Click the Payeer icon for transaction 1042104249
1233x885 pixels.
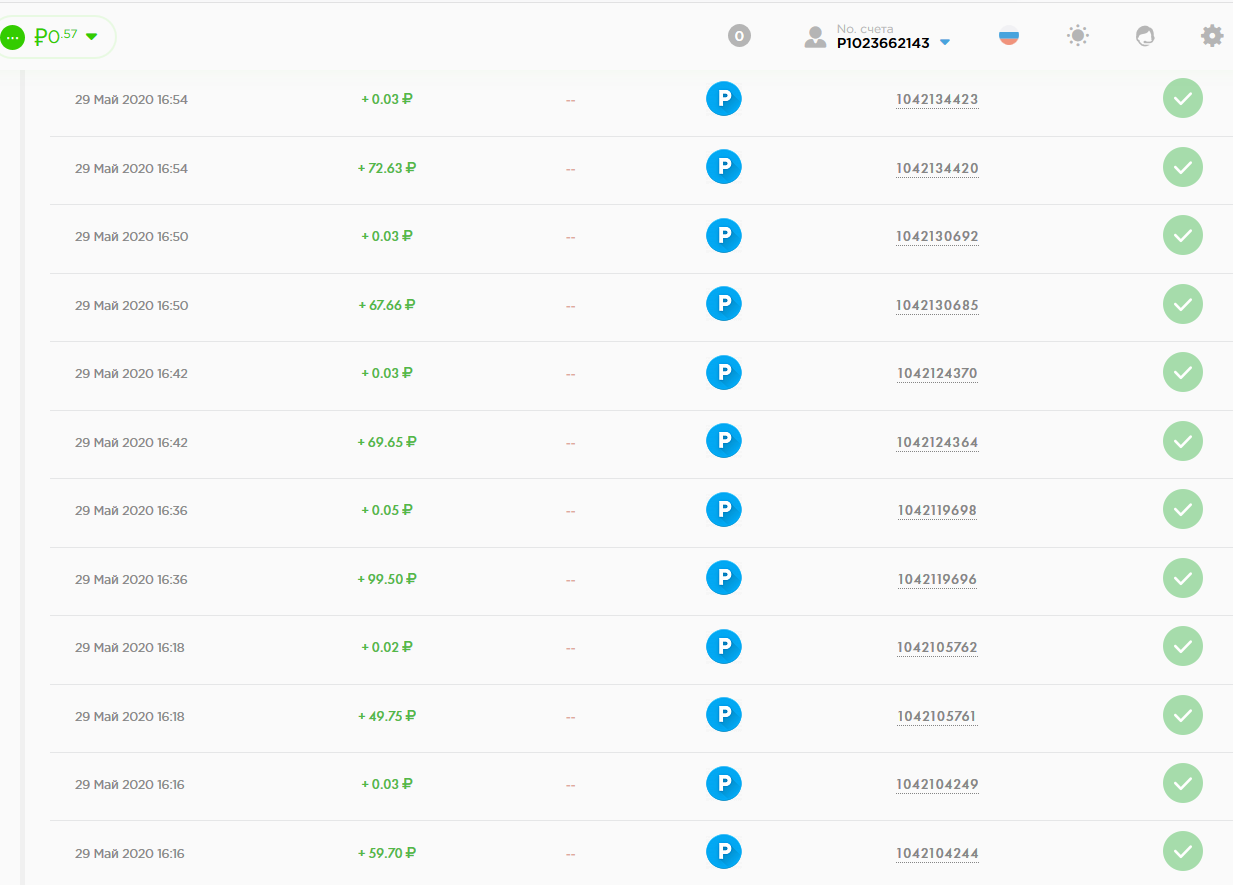[x=724, y=784]
